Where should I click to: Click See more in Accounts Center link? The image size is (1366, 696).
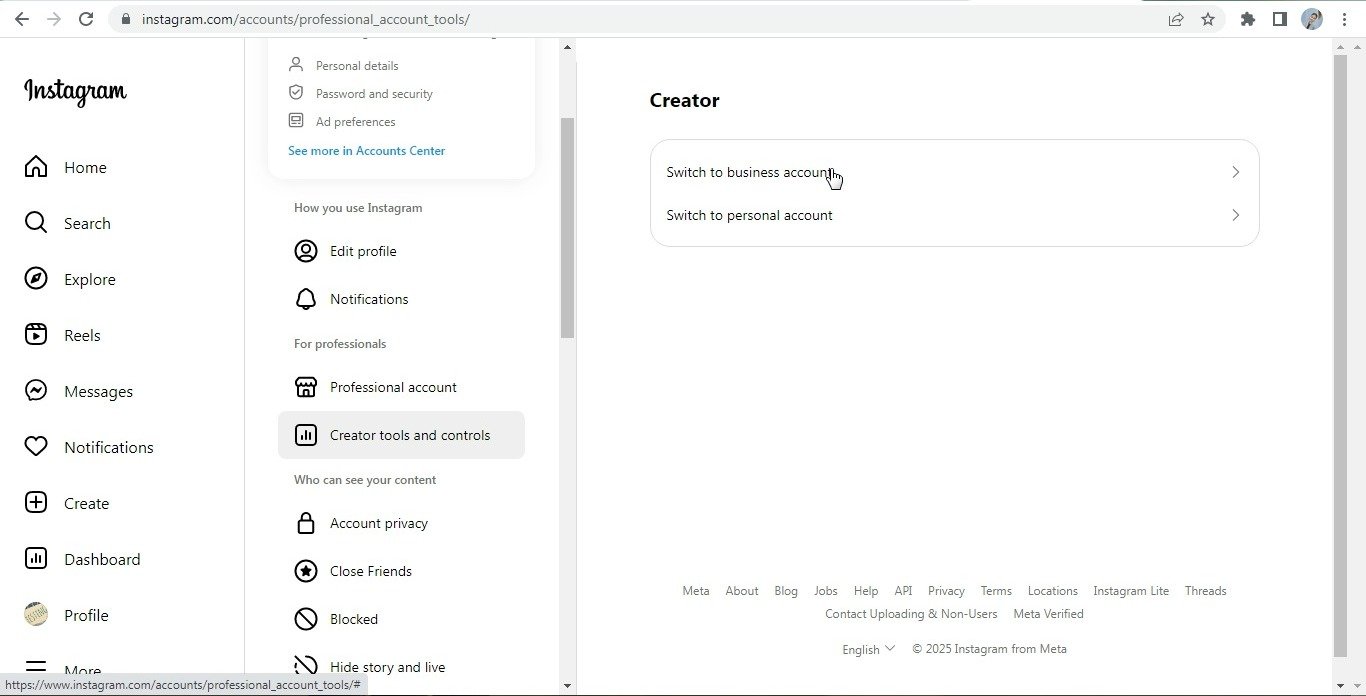[x=366, y=150]
